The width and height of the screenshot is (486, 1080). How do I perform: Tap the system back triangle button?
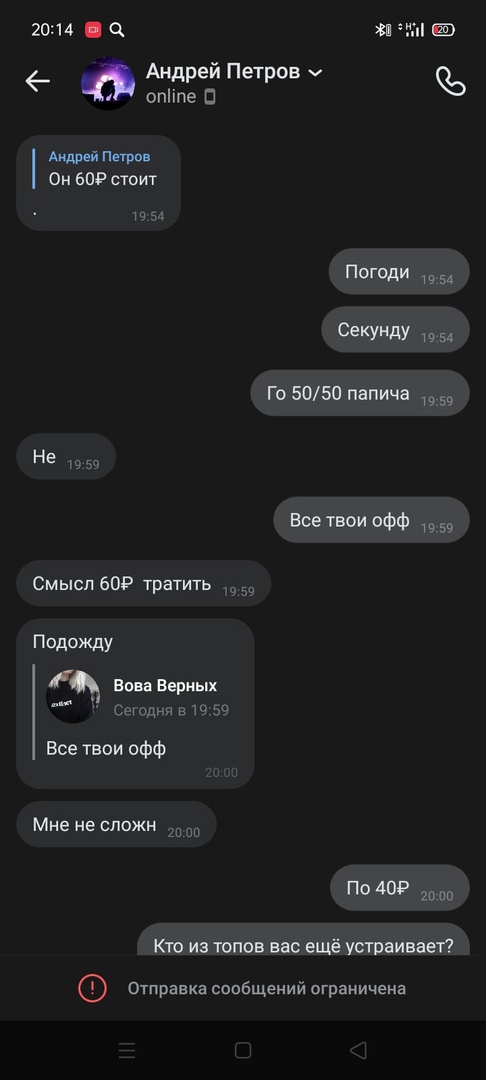pyautogui.click(x=358, y=1050)
